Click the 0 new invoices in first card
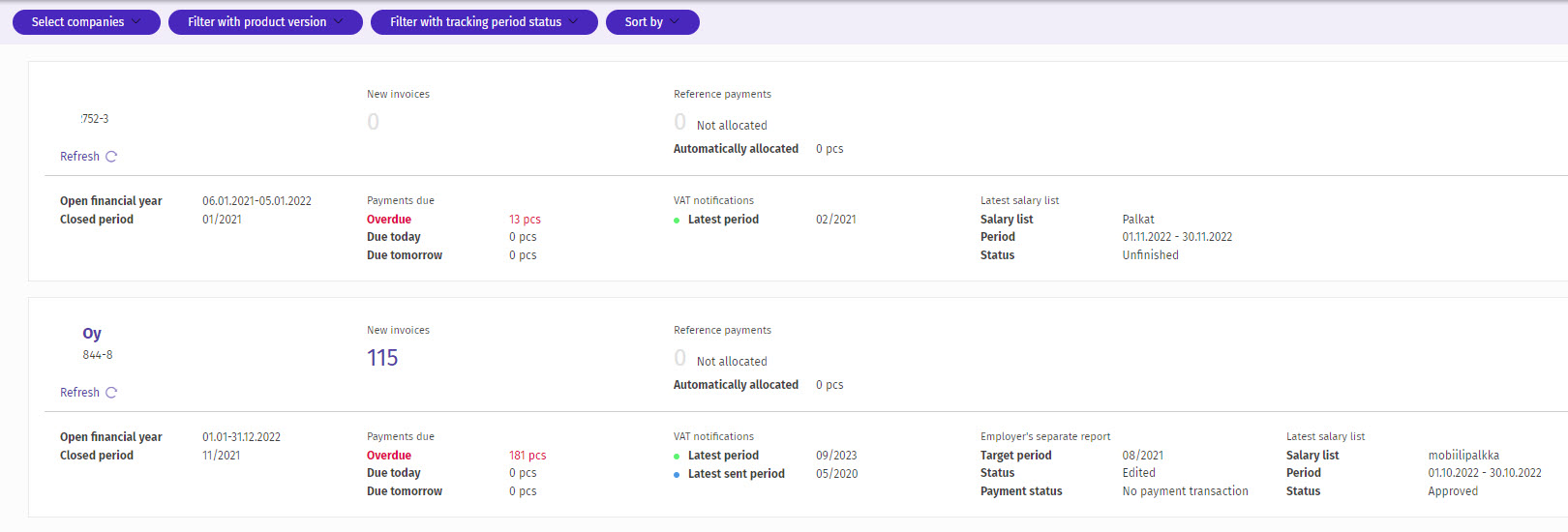The image size is (1568, 532). (374, 122)
